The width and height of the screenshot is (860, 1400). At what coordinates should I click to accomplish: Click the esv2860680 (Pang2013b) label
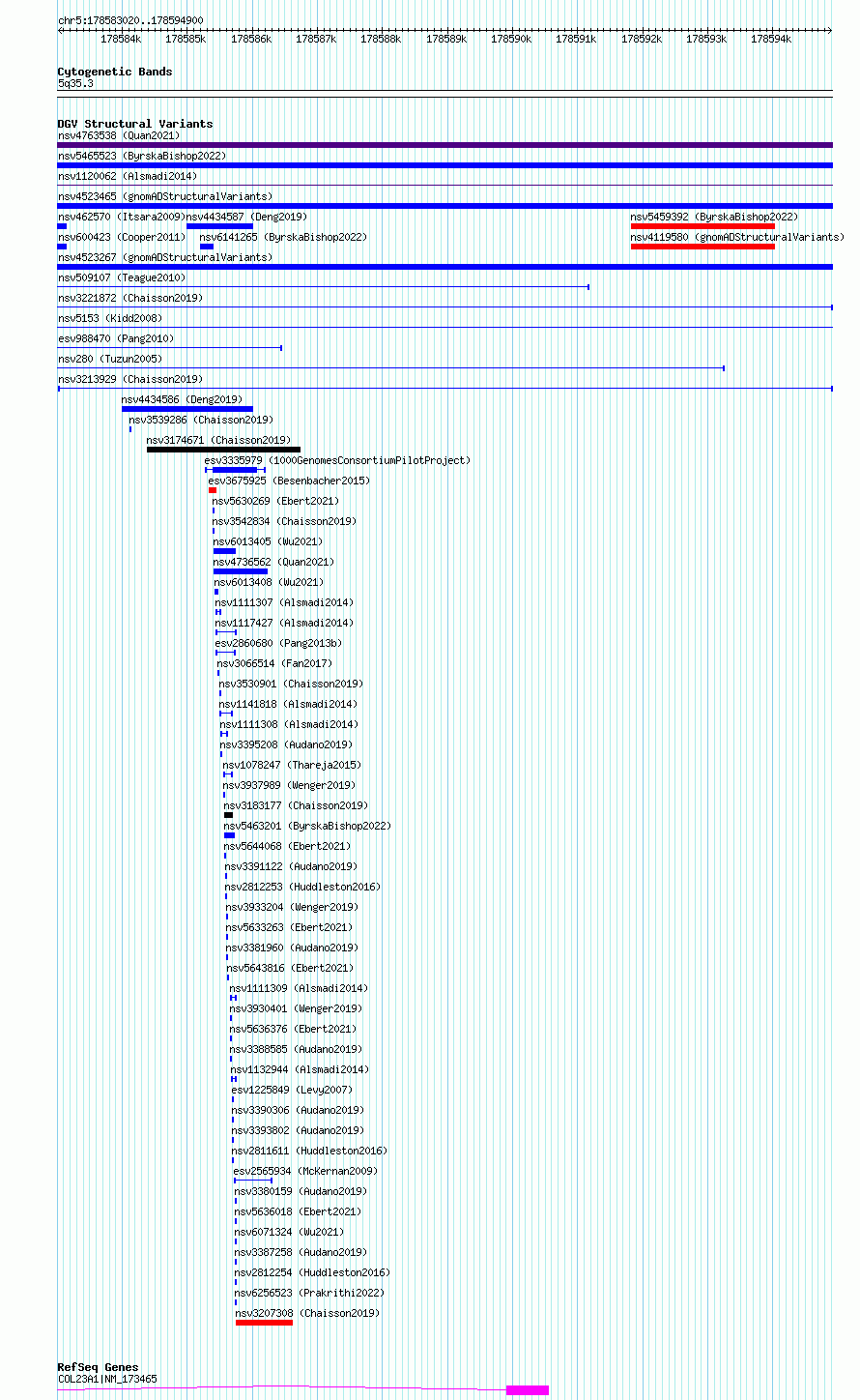click(278, 643)
